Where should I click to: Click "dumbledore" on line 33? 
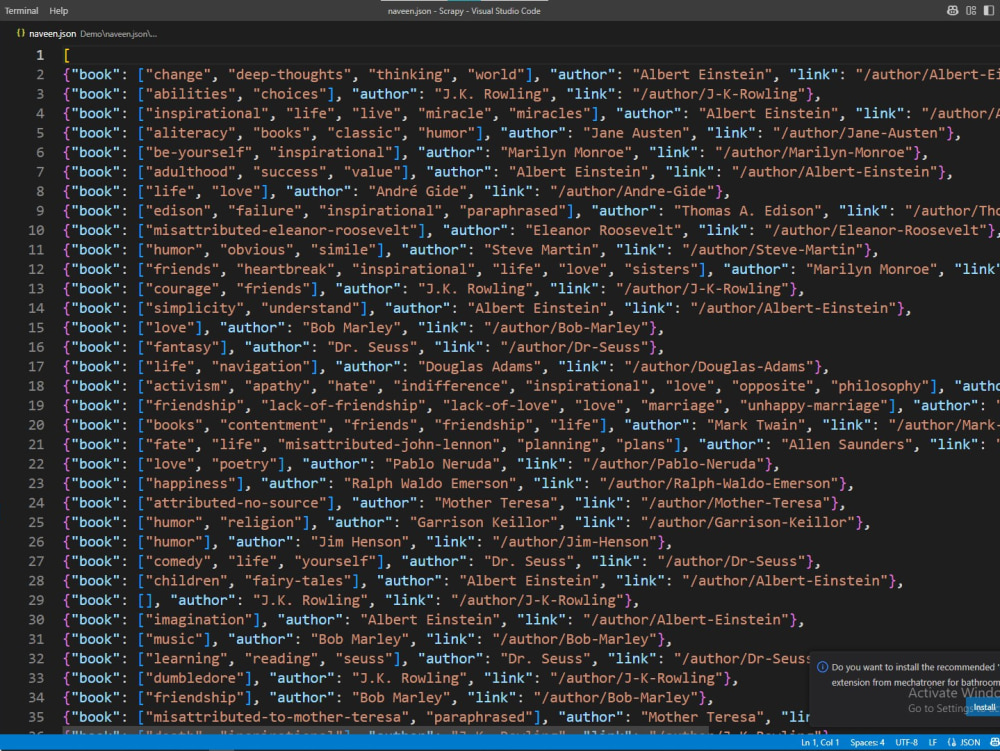(195, 678)
